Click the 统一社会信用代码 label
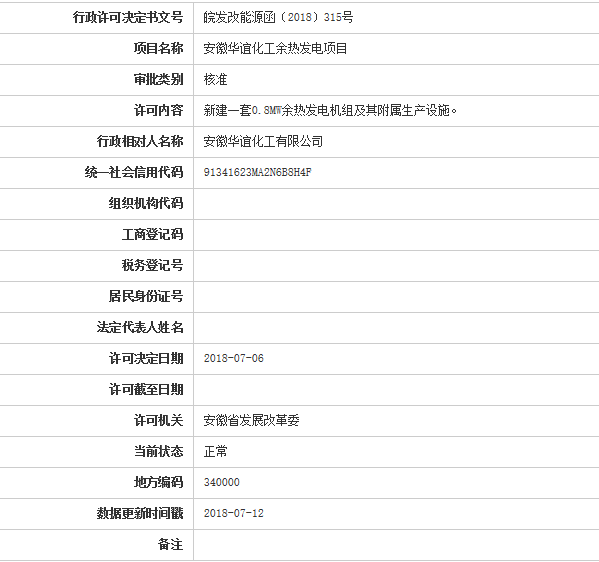599x562 pixels. tap(134, 172)
